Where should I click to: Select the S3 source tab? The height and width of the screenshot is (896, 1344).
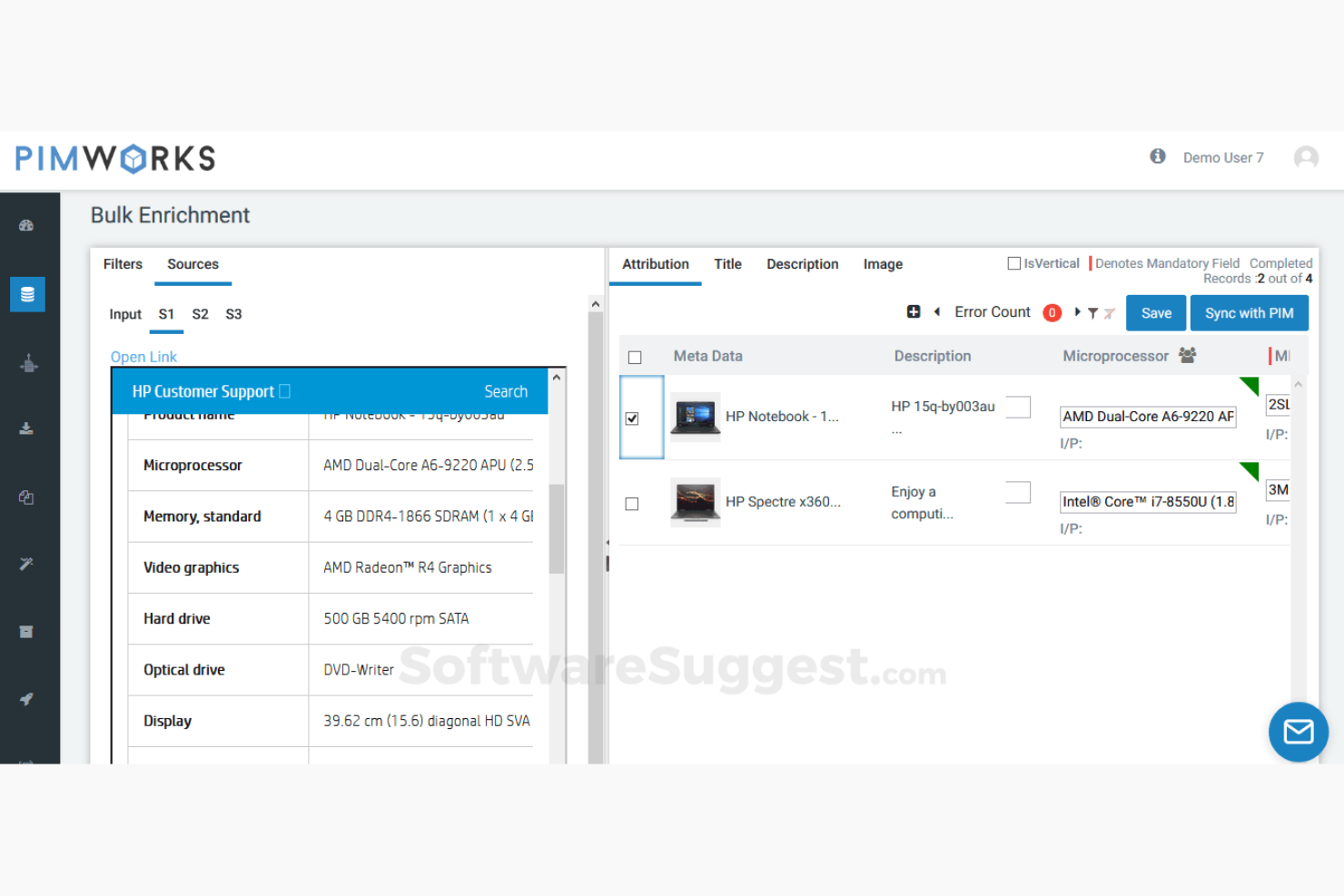pos(233,314)
